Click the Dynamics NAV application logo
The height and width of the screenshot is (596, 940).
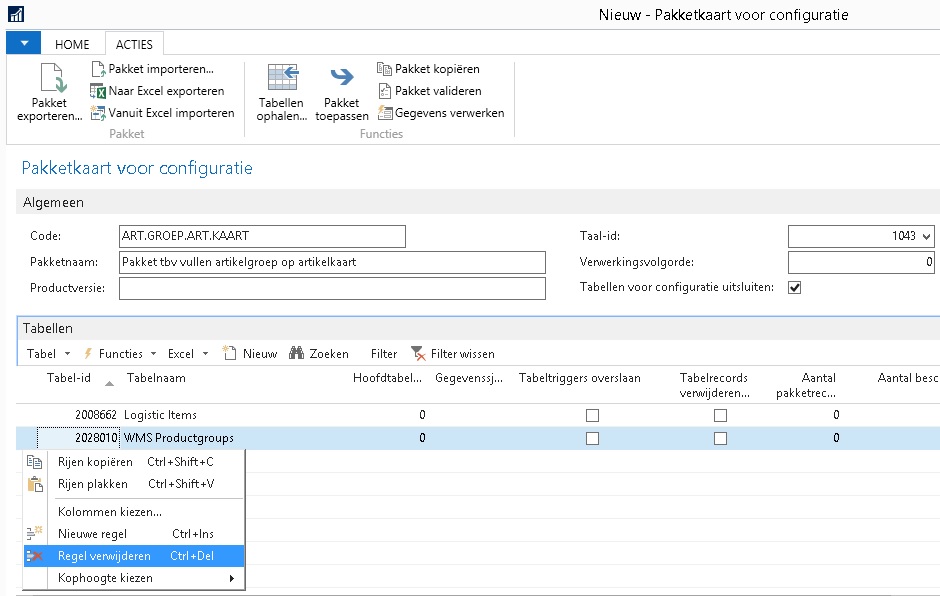(x=16, y=14)
